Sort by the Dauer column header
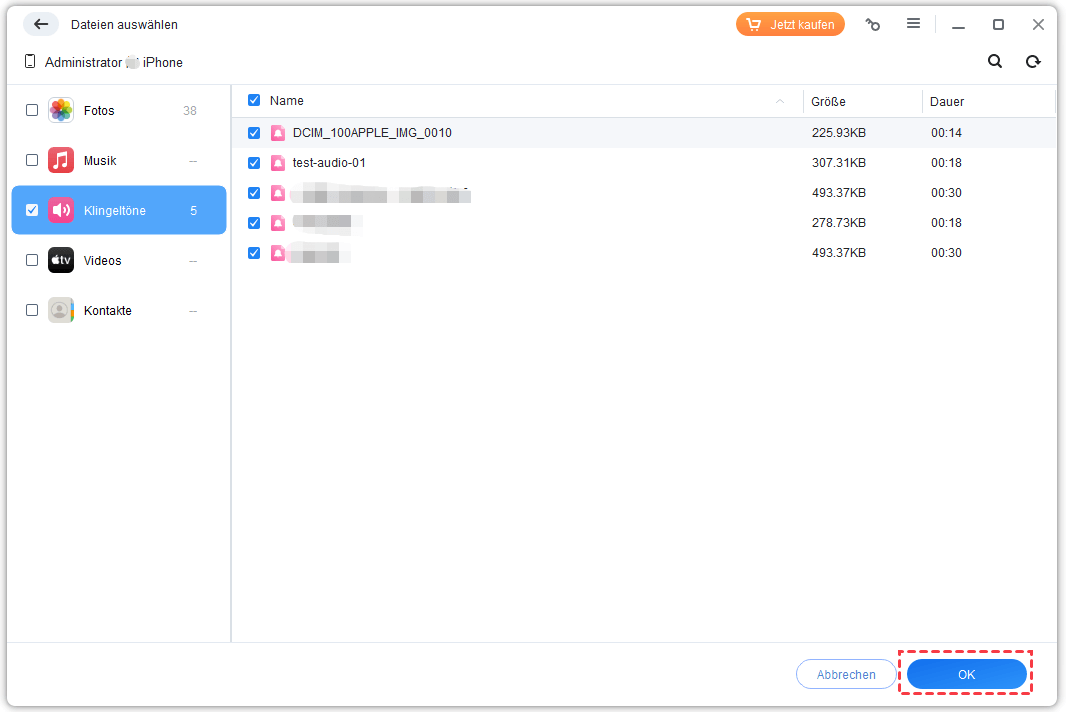 [x=947, y=102]
